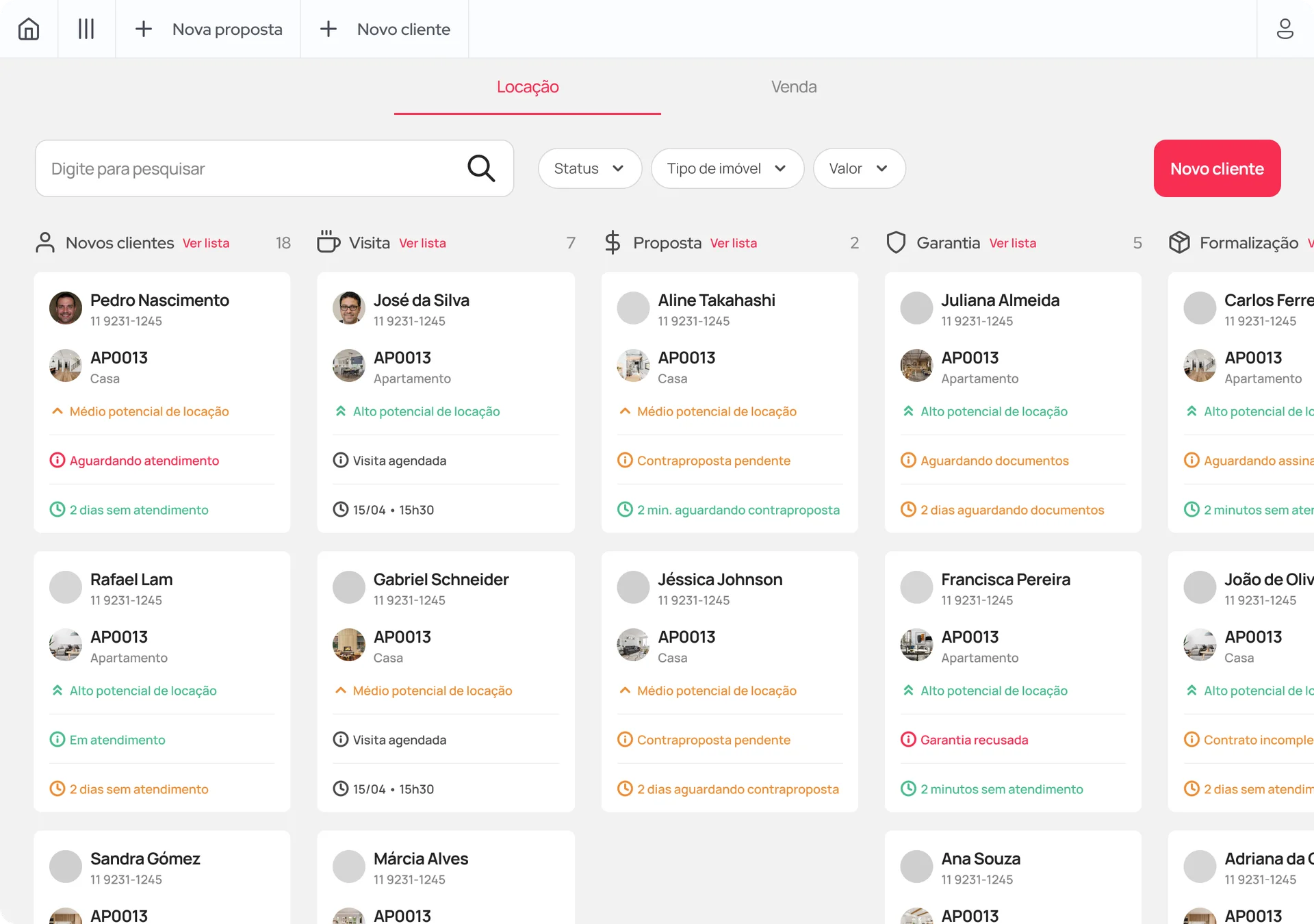Click the dollar sign Proposta icon
This screenshot has height=924, width=1314.
coord(613,242)
